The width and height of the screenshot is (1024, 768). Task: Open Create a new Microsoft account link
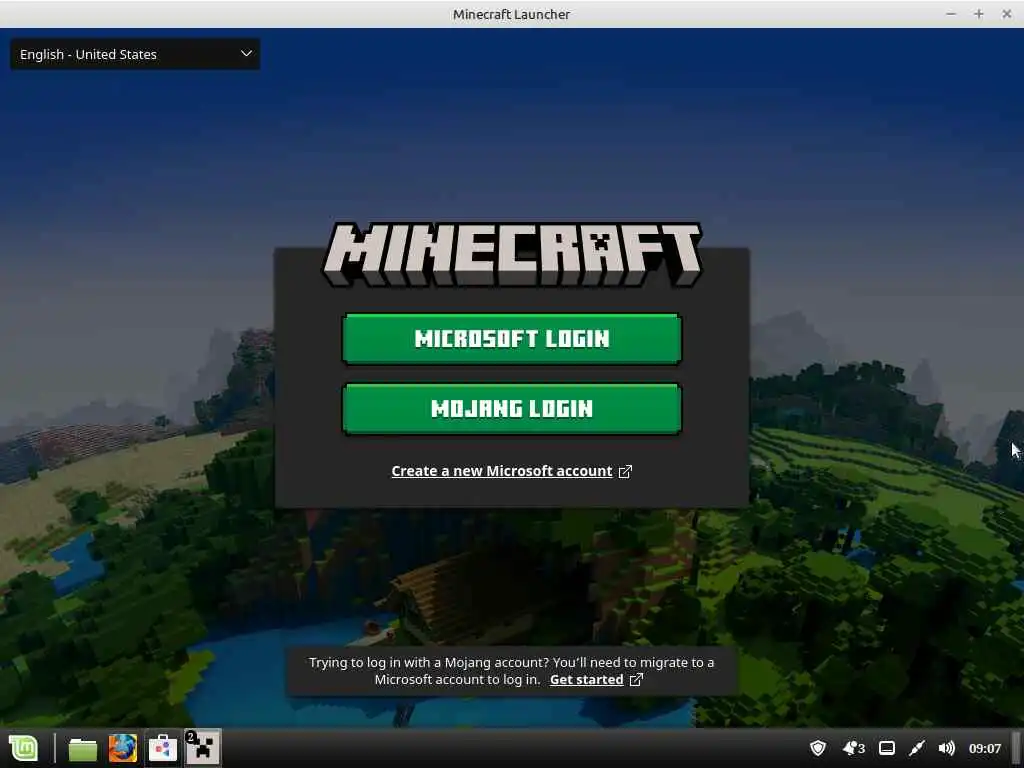502,471
